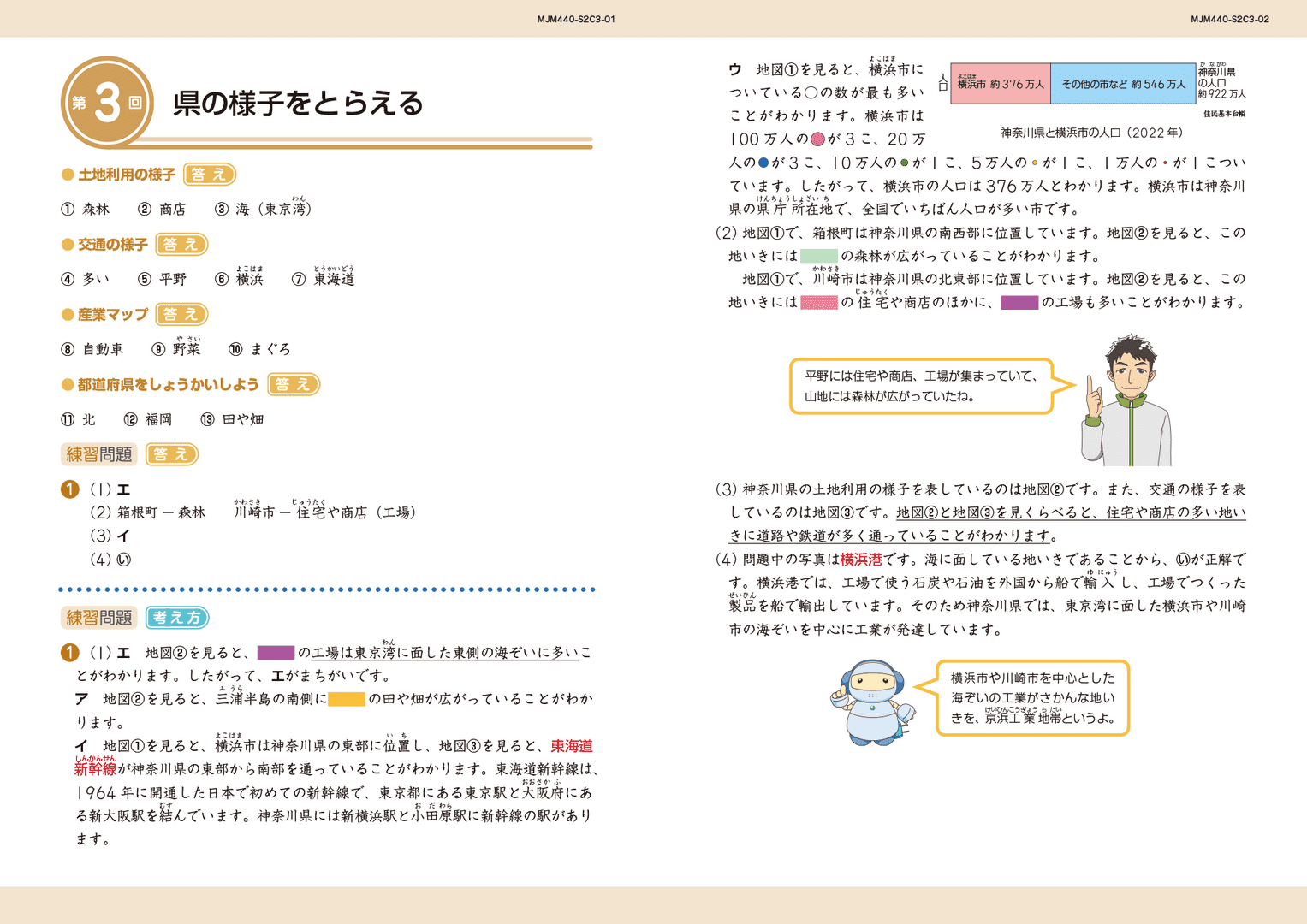Click the chart caption 神奈川県と横浜市の人口（2022年）
Screen dimensions: 1307x924
point(1092,133)
